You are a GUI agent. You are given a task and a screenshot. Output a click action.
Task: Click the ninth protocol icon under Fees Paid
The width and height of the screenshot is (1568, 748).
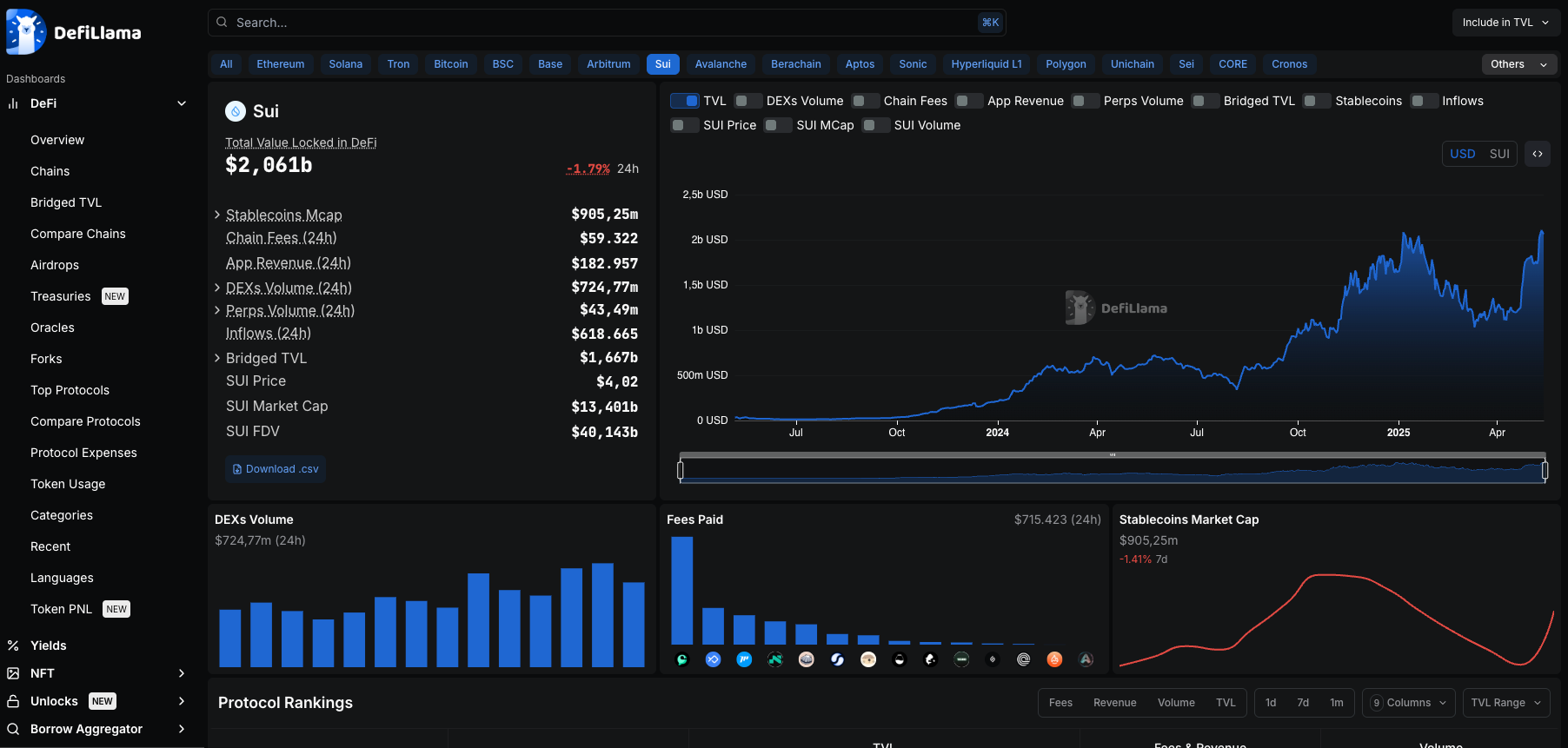930,659
